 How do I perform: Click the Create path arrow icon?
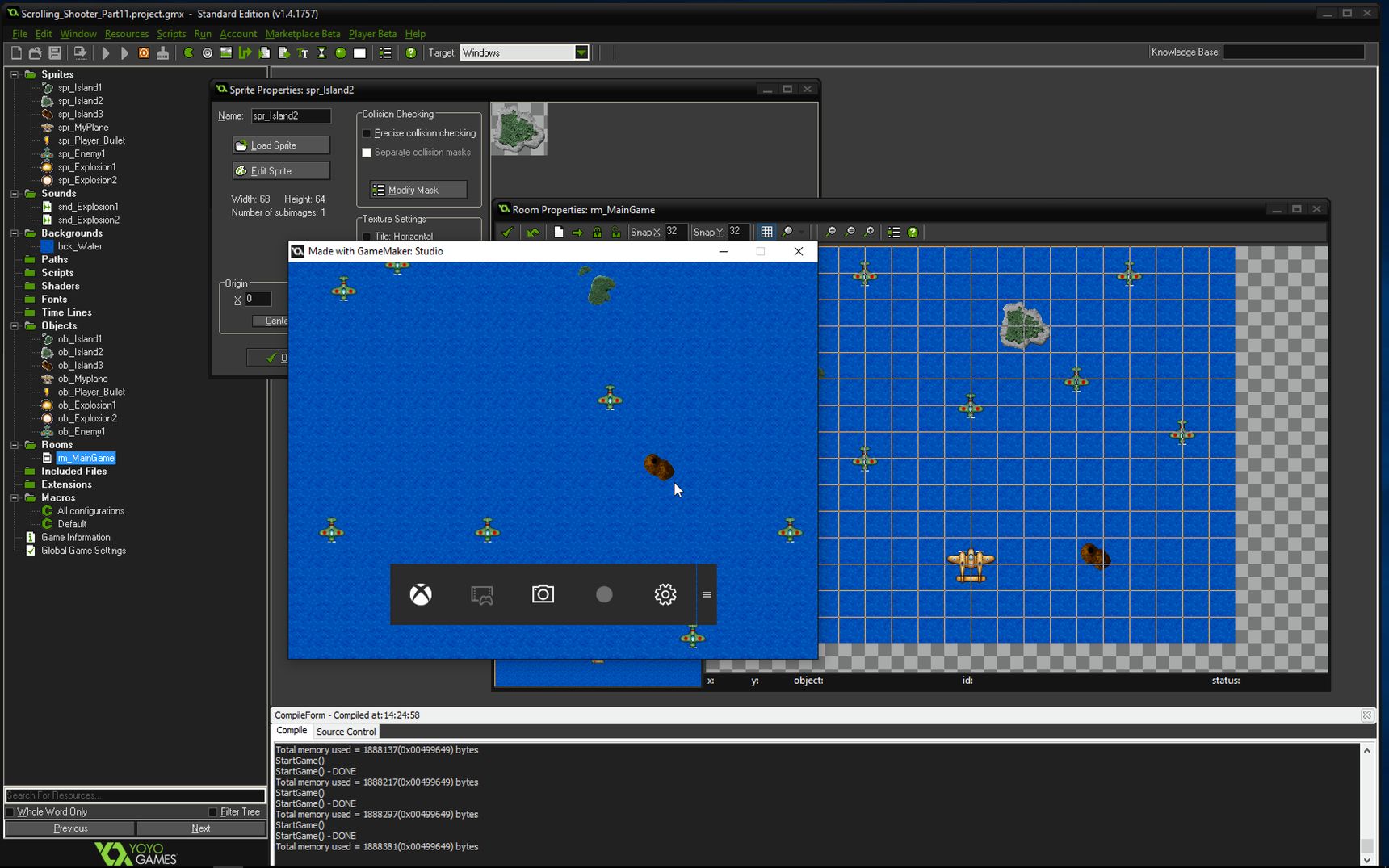pos(245,53)
